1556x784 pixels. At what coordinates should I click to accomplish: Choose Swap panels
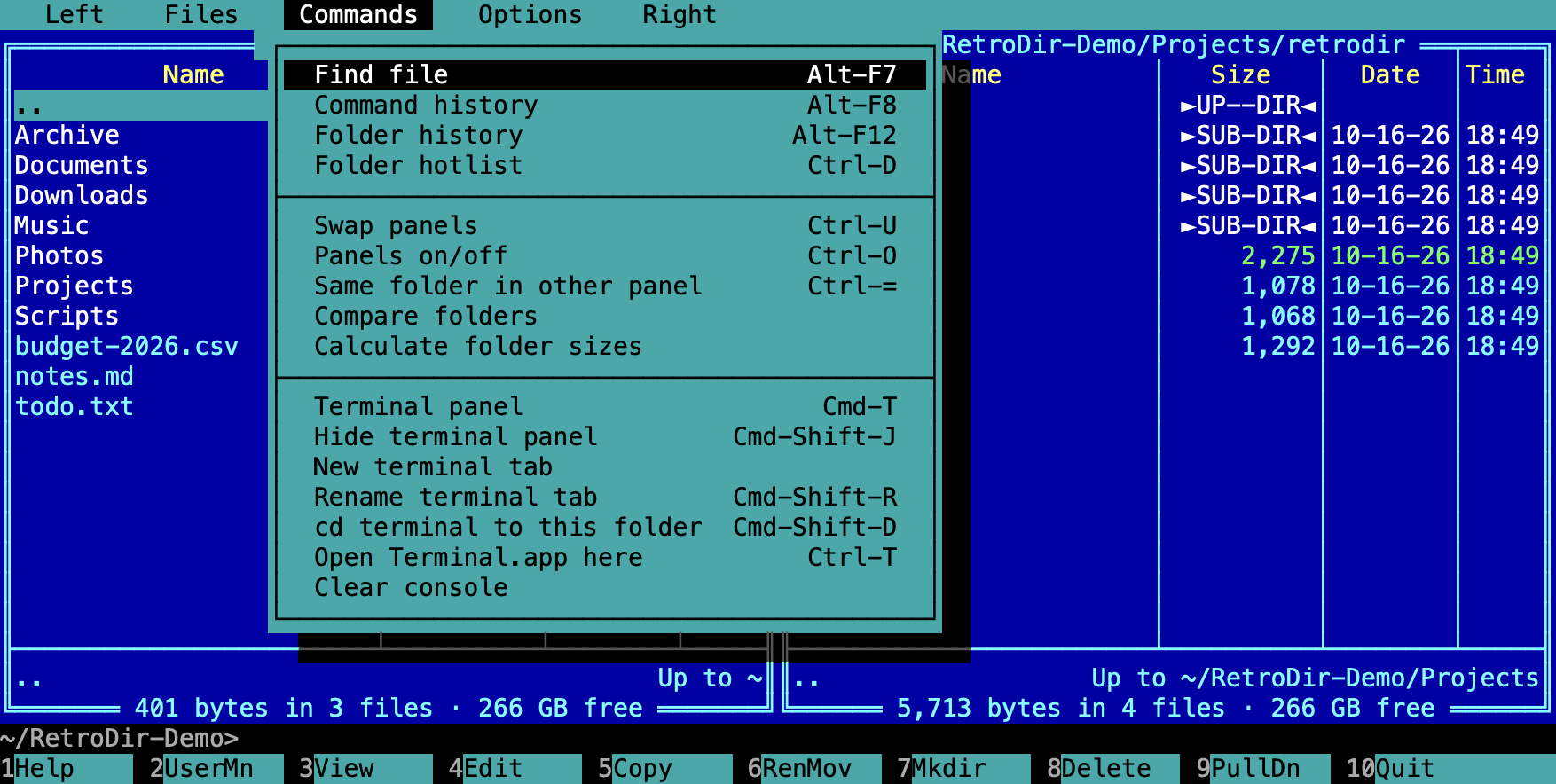click(605, 226)
